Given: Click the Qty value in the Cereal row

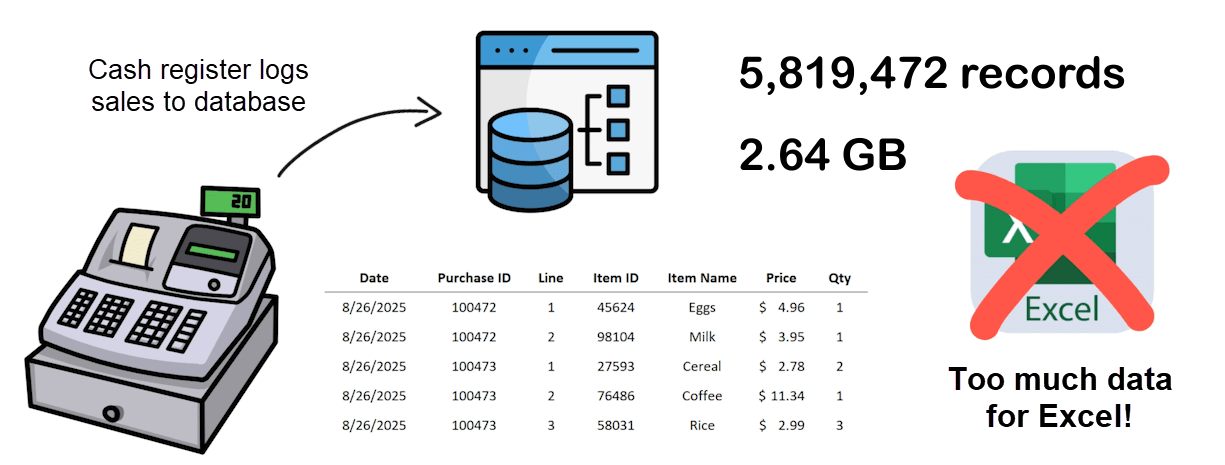Looking at the screenshot, I should coord(840,366).
